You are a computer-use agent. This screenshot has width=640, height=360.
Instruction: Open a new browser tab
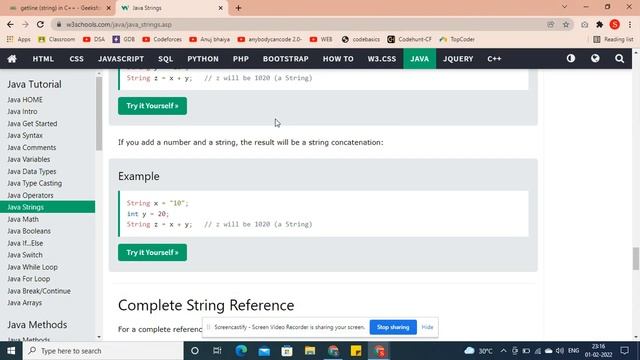click(238, 8)
